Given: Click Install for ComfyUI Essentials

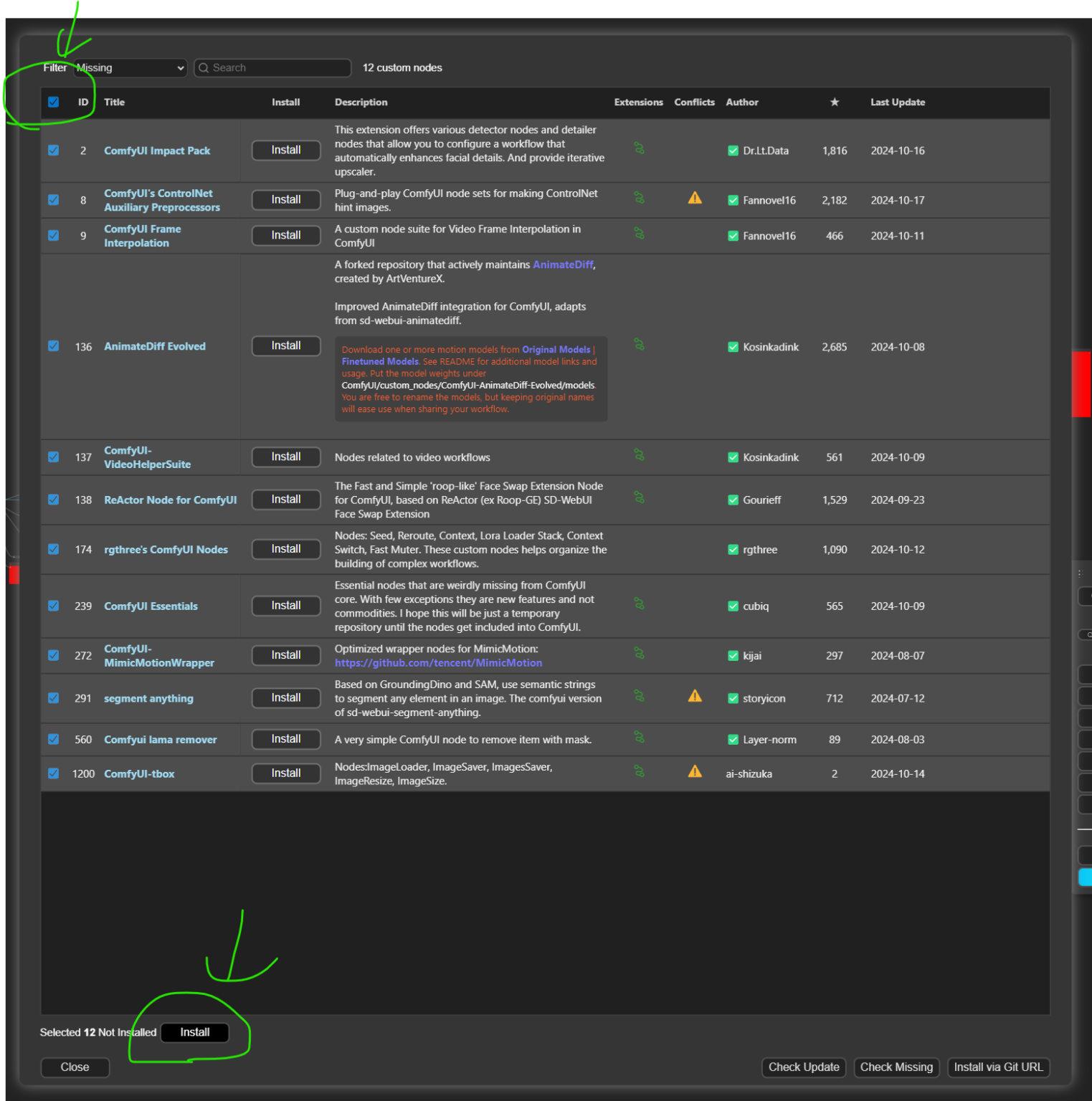Looking at the screenshot, I should coord(285,605).
